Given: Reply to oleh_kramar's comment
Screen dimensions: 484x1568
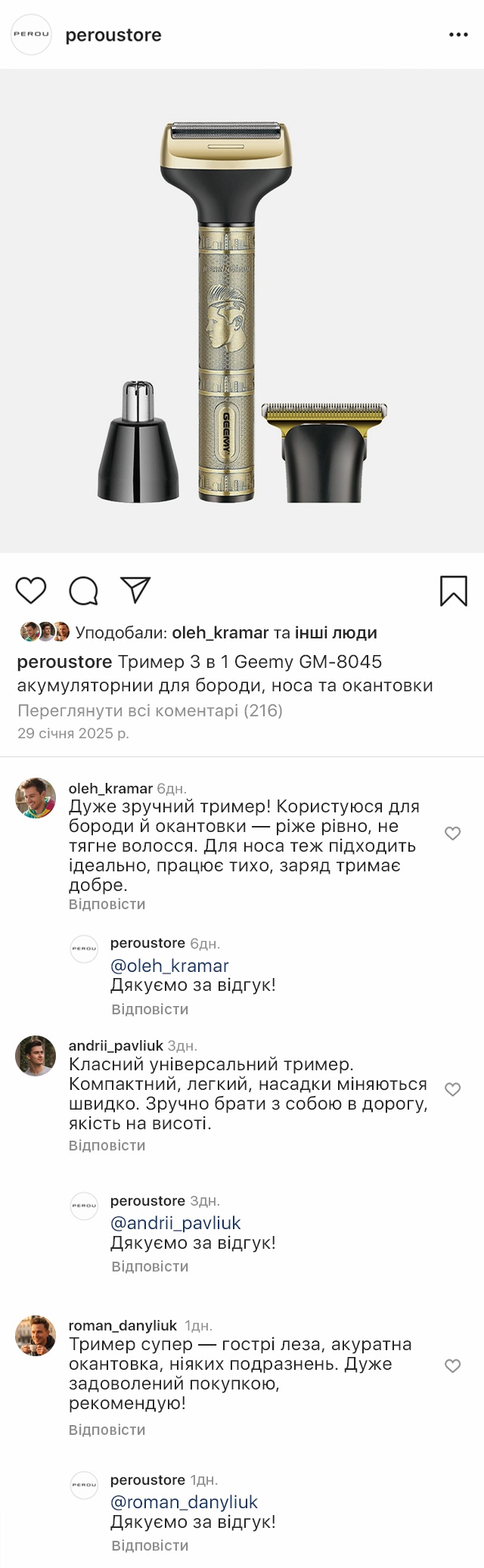Looking at the screenshot, I should 107,904.
